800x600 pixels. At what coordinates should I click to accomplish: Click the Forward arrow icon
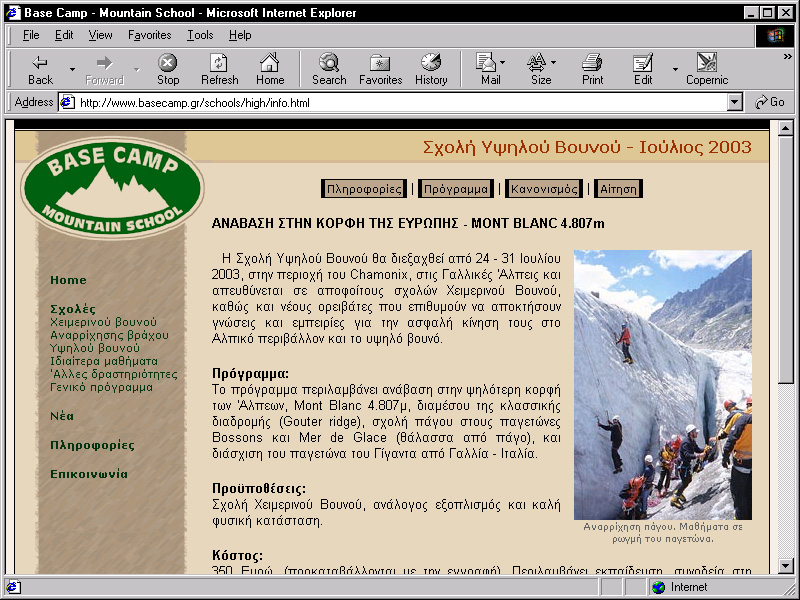104,63
